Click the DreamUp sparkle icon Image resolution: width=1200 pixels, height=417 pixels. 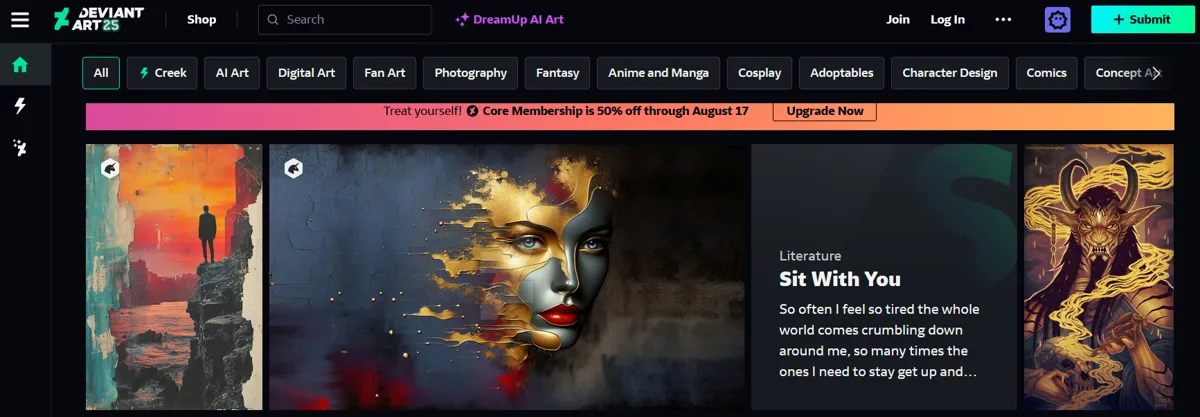[x=462, y=19]
